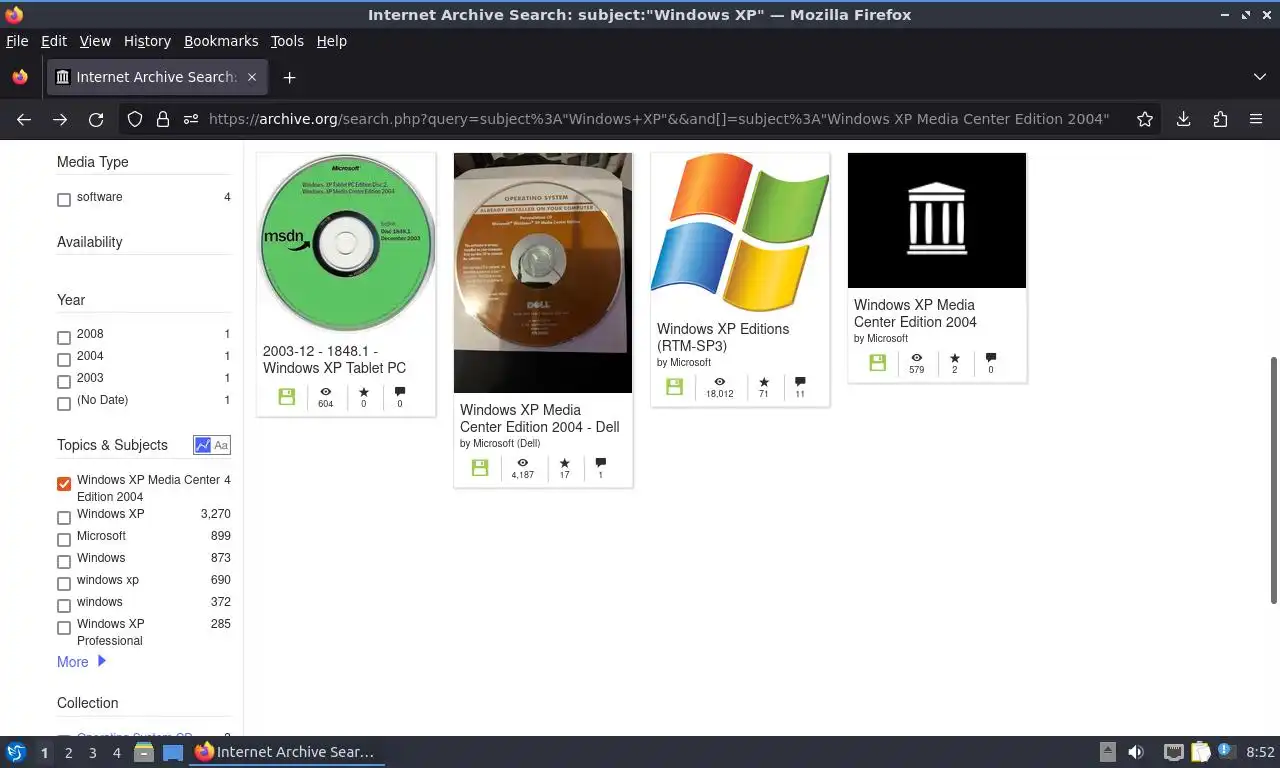
Task: Check the 2008 year filter
Action: 64,338
